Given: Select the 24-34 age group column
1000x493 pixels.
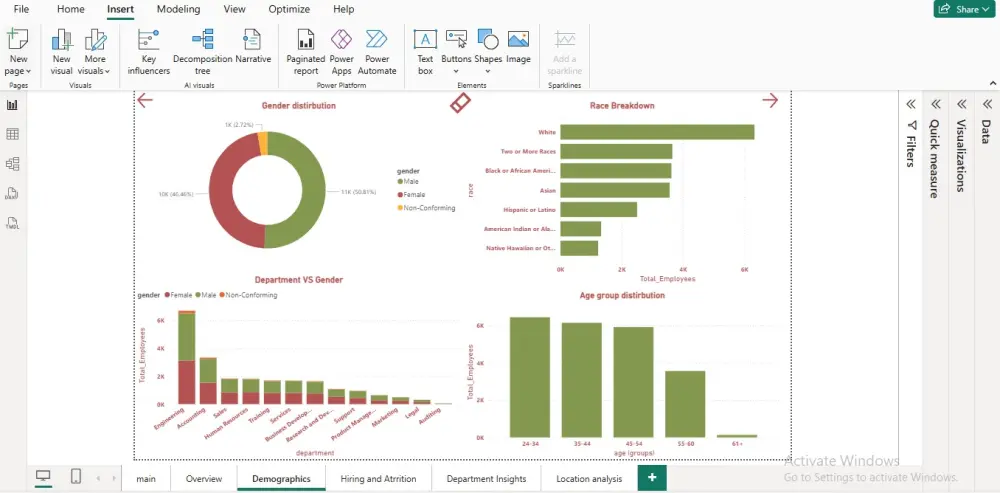Looking at the screenshot, I should (x=529, y=377).
